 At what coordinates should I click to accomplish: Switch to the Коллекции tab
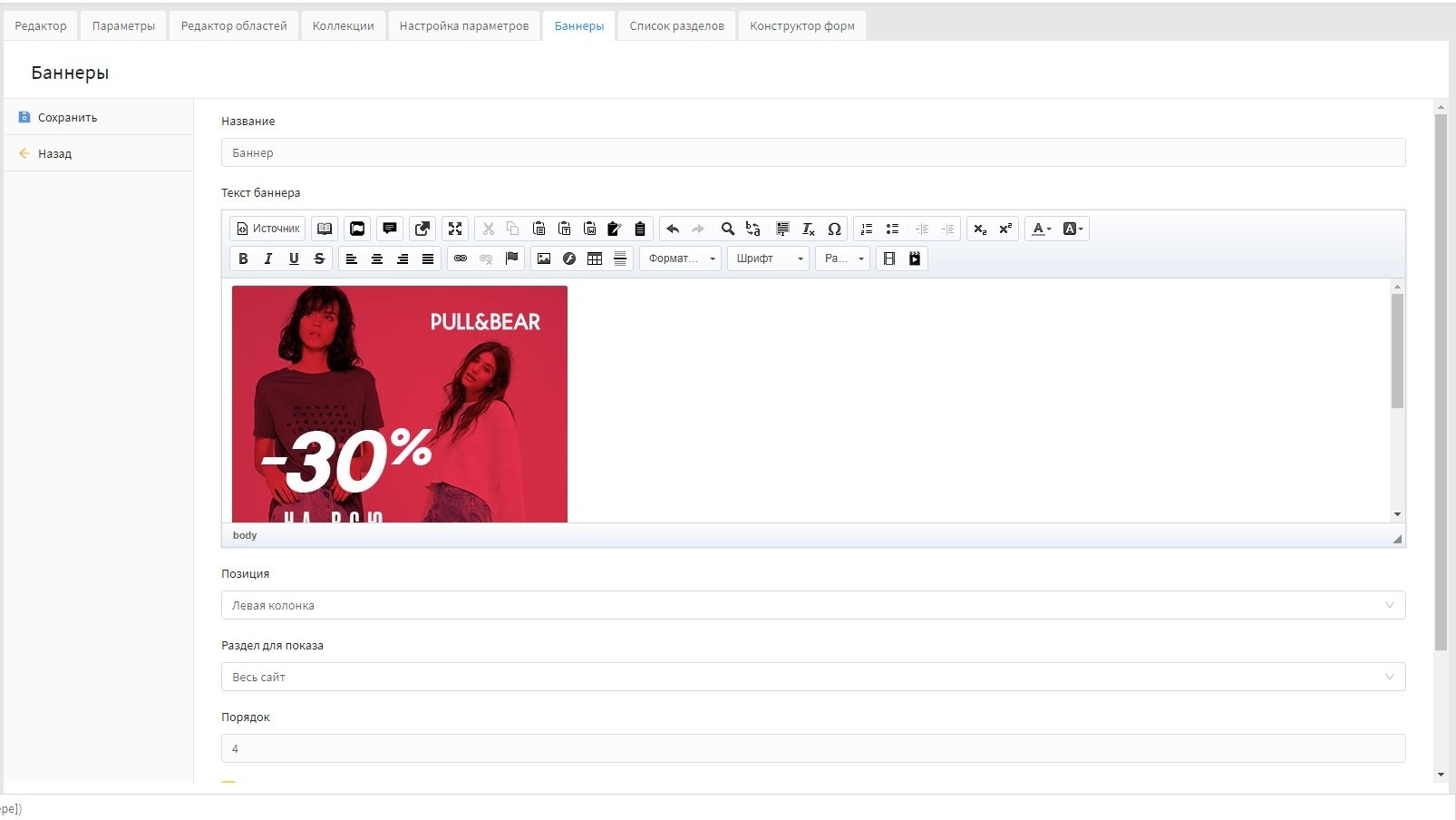pyautogui.click(x=343, y=25)
